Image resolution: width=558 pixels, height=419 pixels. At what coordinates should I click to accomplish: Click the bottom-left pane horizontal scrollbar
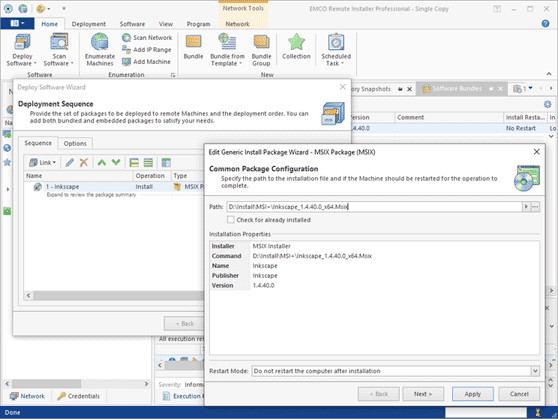[46, 384]
